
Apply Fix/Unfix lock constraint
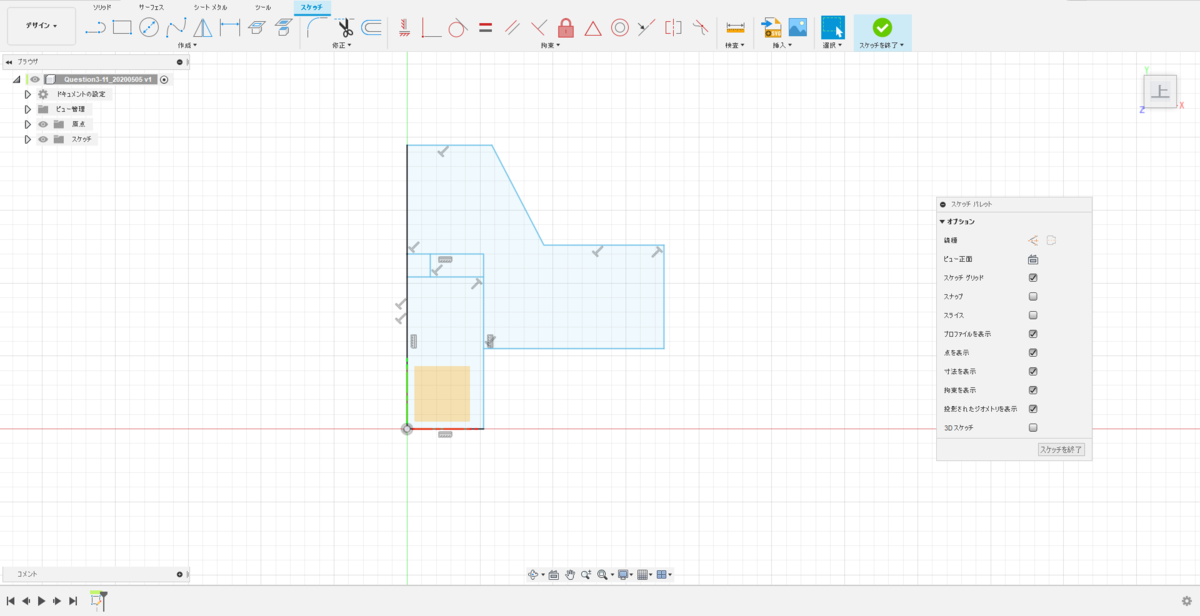click(566, 28)
